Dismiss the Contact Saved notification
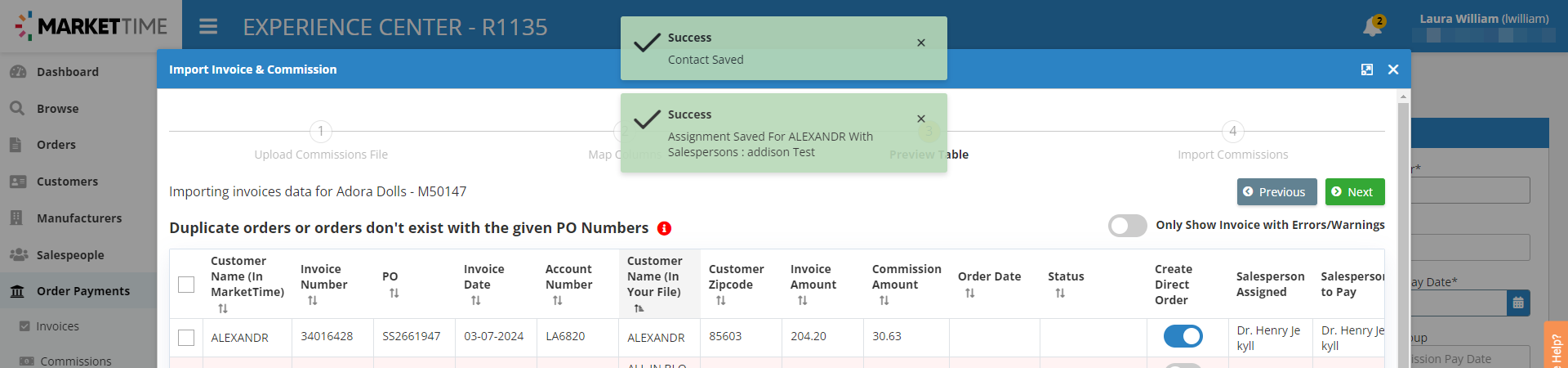The image size is (1568, 368). tap(921, 43)
